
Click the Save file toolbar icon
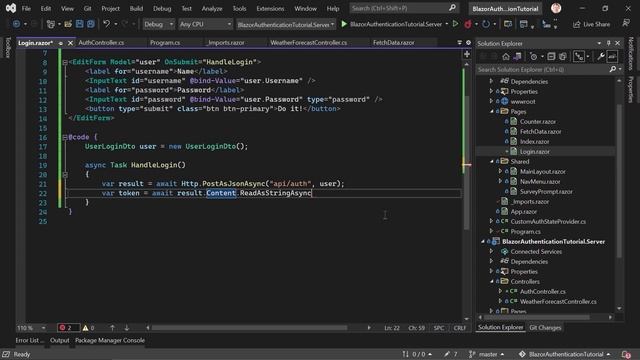pyautogui.click(x=80, y=24)
